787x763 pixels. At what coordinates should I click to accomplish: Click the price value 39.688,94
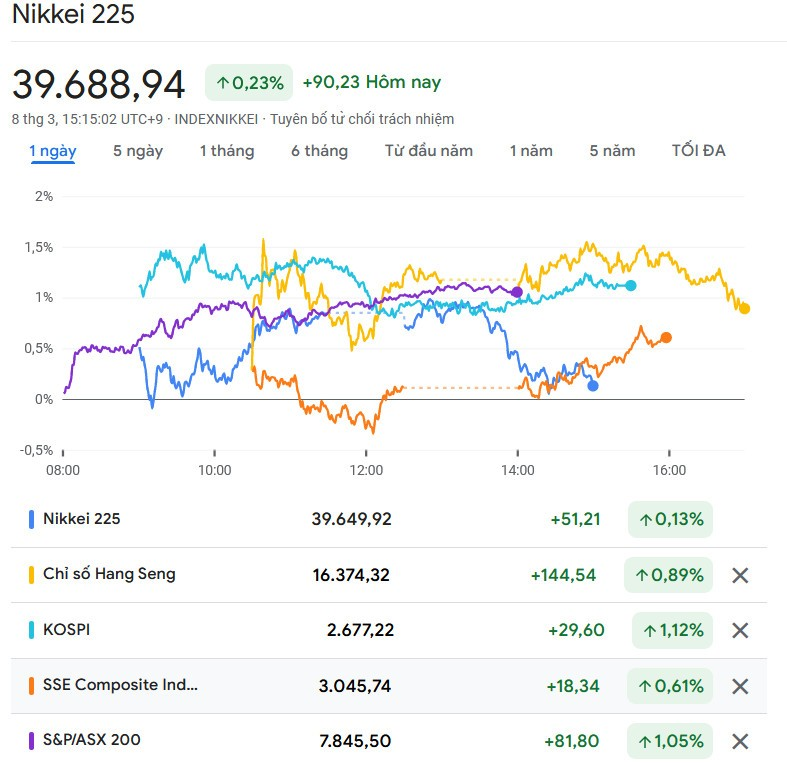[x=98, y=84]
